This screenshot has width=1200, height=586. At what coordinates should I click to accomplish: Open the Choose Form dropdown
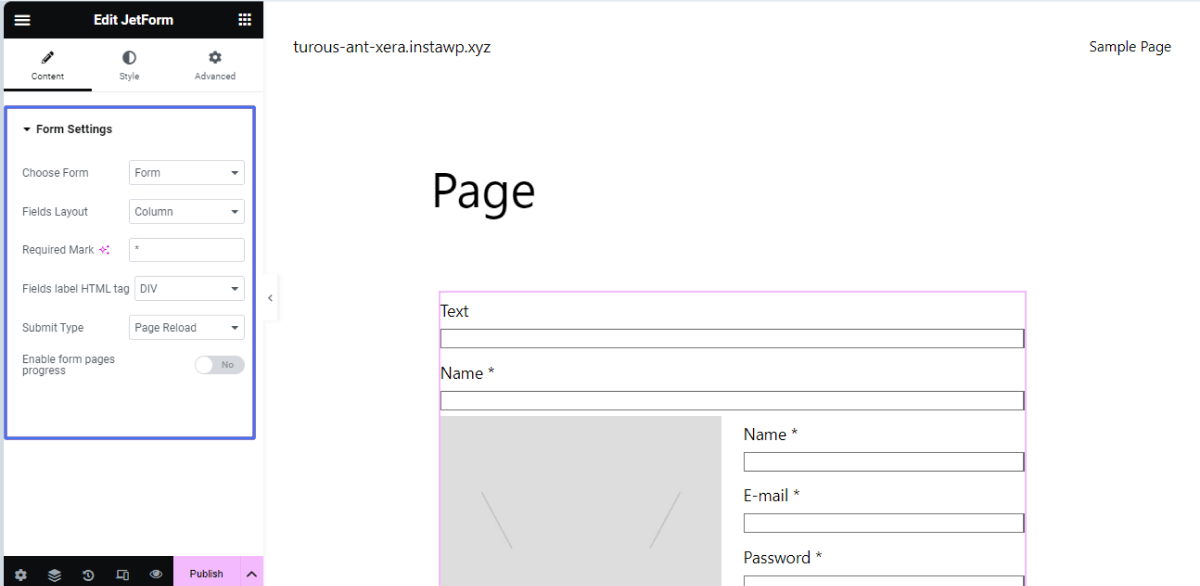[x=186, y=172]
